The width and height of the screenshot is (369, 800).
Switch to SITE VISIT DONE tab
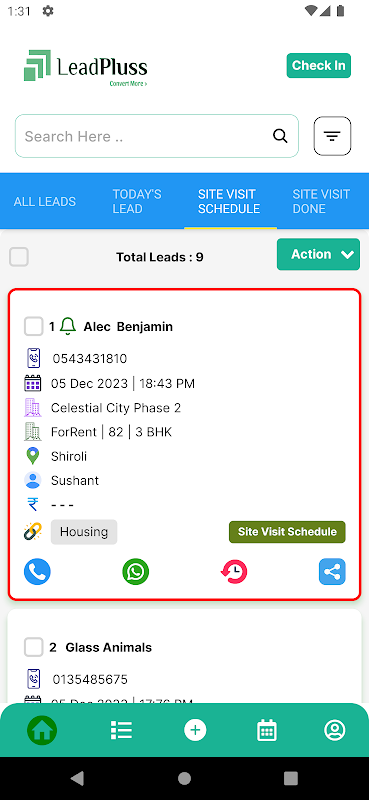[321, 202]
